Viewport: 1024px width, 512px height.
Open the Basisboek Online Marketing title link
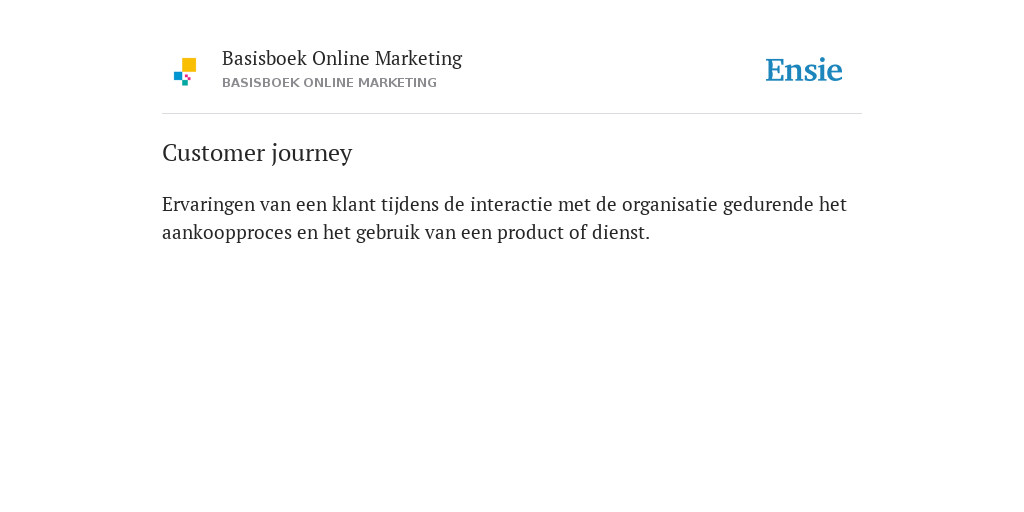tap(342, 58)
